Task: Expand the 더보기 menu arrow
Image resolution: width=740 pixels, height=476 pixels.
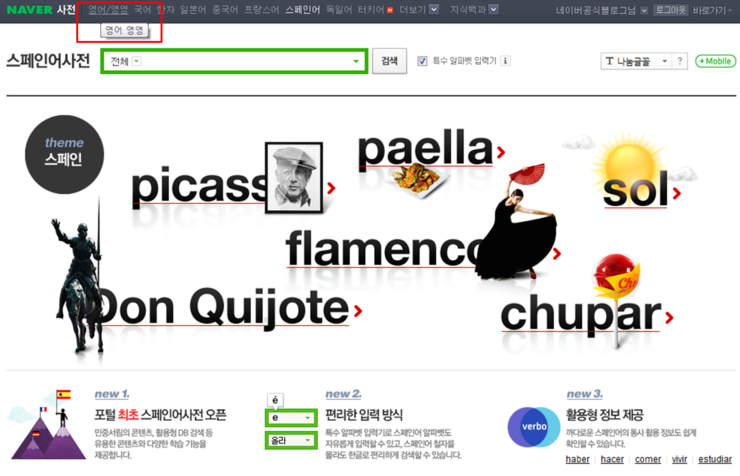Action: pyautogui.click(x=434, y=9)
